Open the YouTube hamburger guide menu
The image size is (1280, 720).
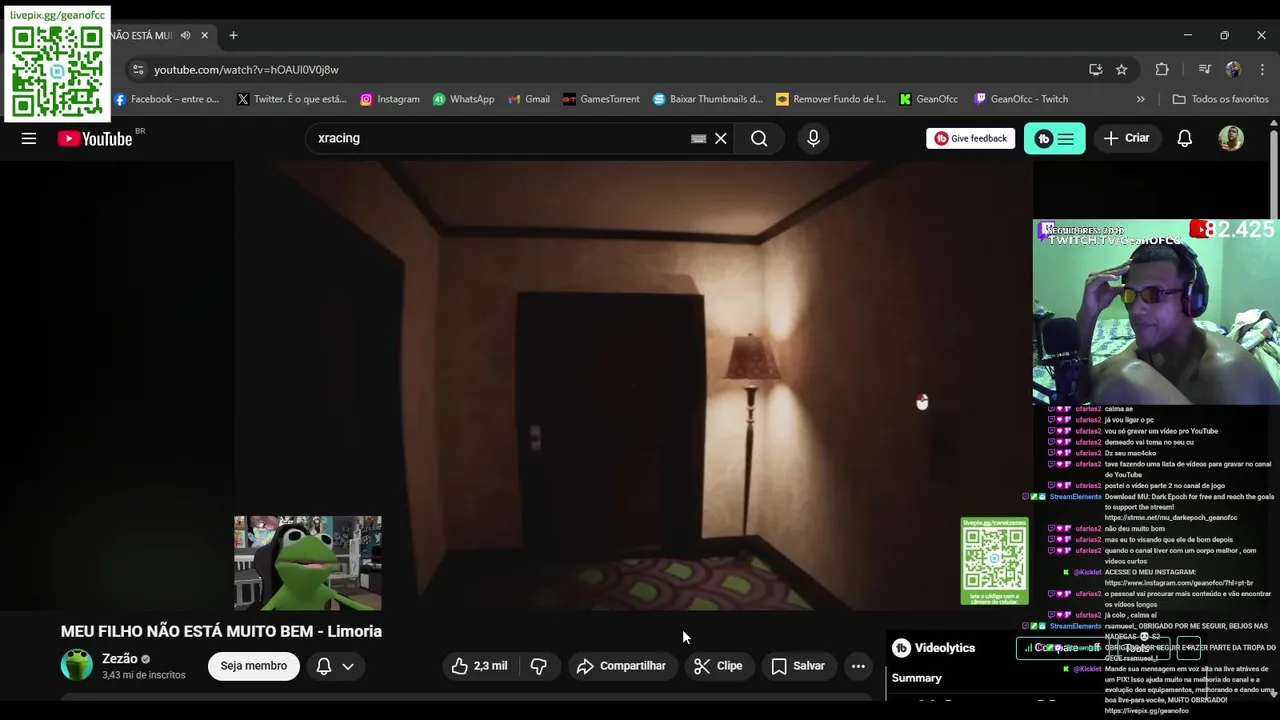pyautogui.click(x=29, y=138)
